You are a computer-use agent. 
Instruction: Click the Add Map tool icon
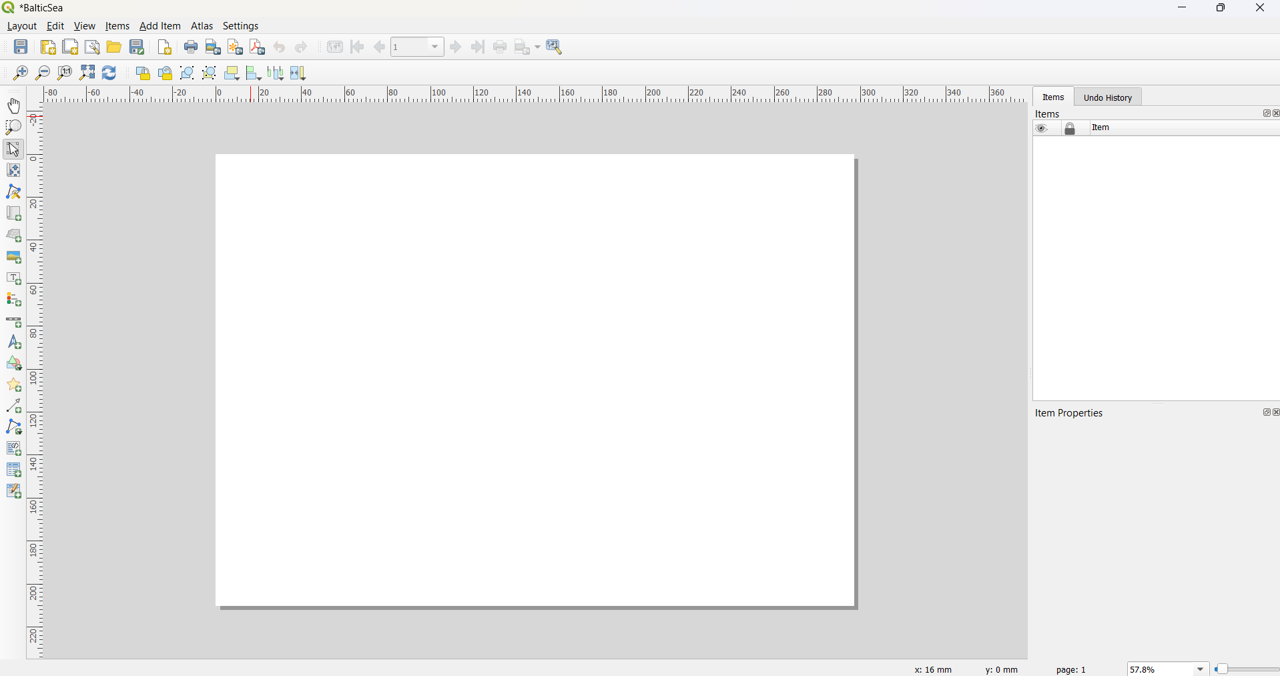[x=14, y=214]
